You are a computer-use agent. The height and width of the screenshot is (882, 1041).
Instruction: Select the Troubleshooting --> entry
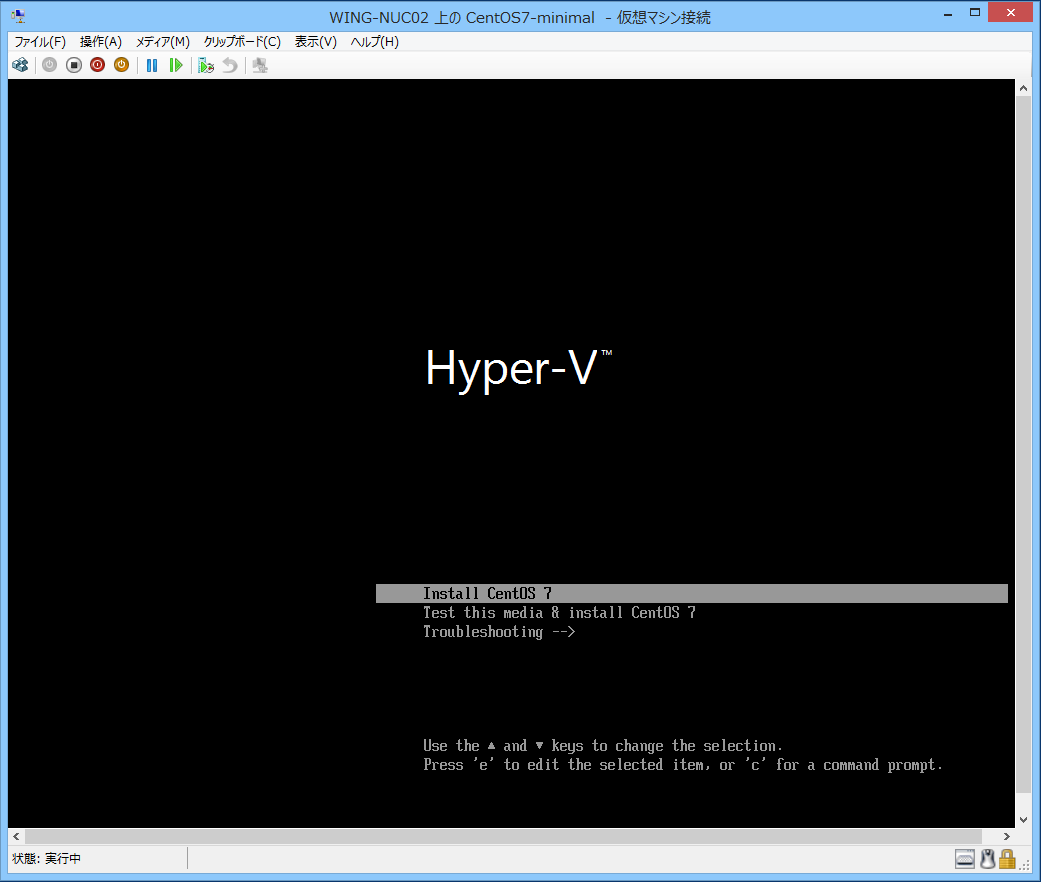[x=499, y=632]
